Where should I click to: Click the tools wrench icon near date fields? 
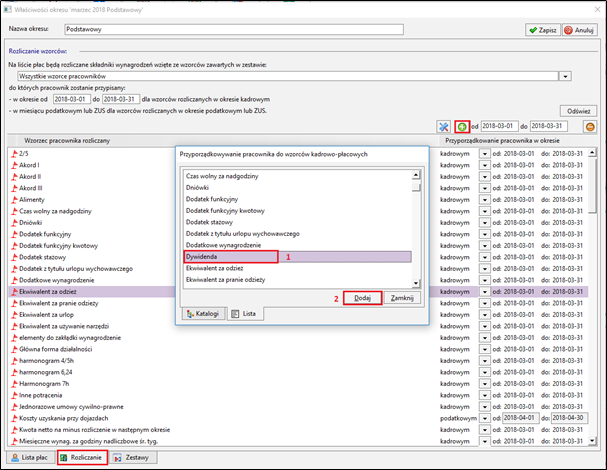pyautogui.click(x=444, y=127)
